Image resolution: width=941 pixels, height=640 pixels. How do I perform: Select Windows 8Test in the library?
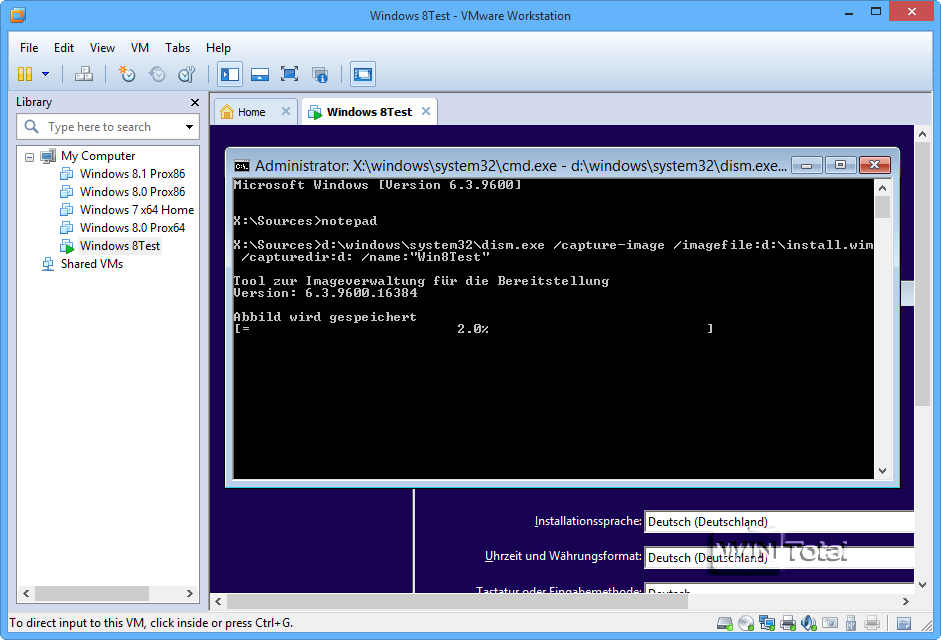pyautogui.click(x=120, y=246)
